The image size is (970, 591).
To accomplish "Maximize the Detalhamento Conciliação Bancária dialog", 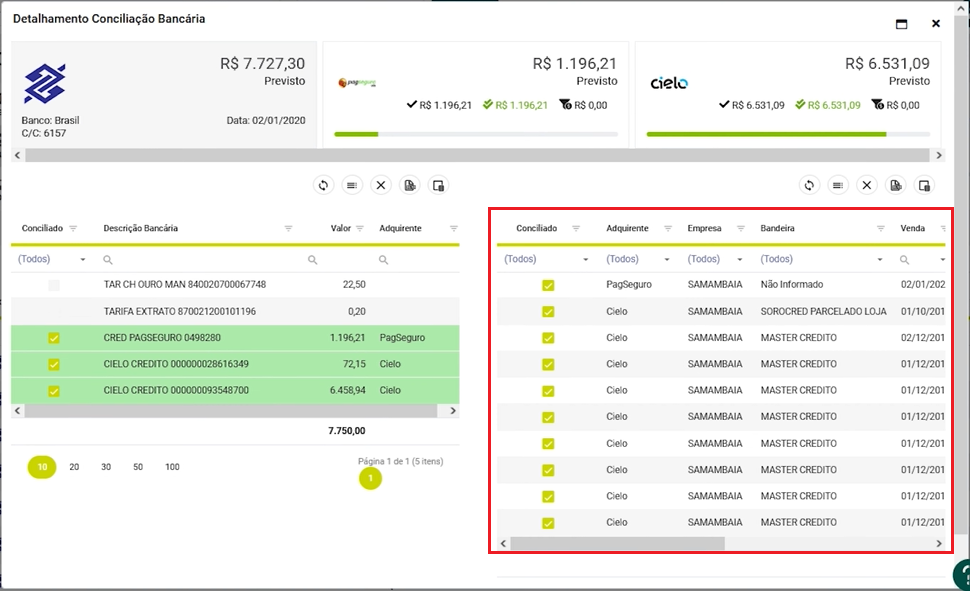I will coord(901,24).
